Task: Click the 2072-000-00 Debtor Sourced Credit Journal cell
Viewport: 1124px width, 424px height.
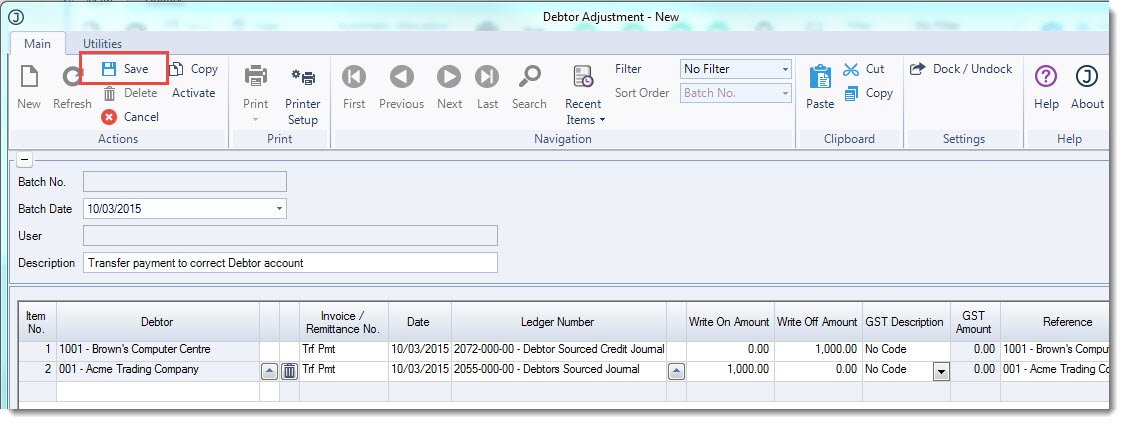Action: [x=558, y=349]
